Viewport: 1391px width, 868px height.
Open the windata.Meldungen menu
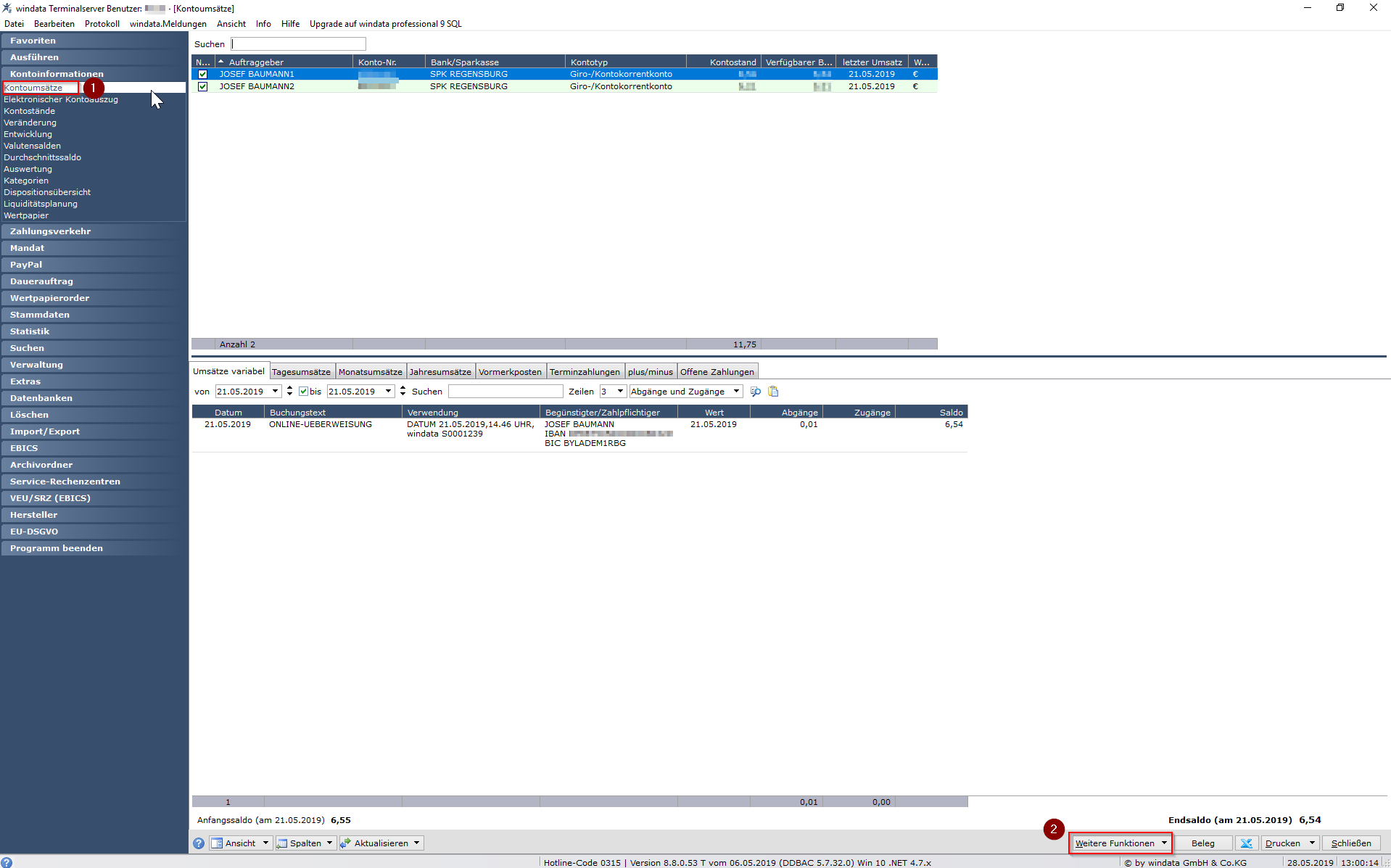[168, 24]
